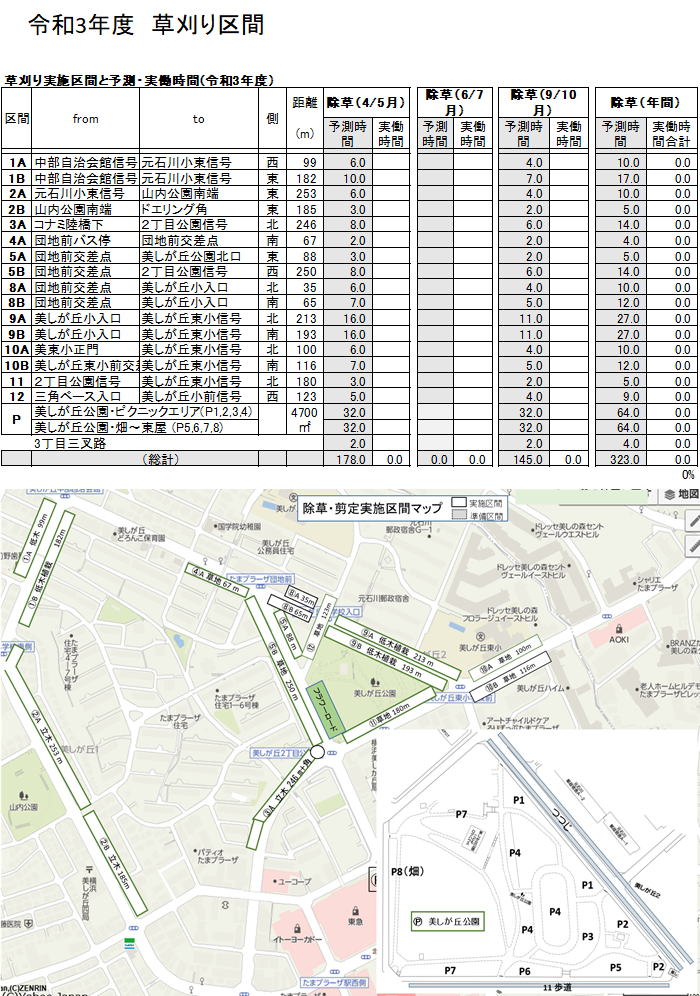
Task: Click the AOKI shop icon on map
Action: pyautogui.click(x=619, y=627)
